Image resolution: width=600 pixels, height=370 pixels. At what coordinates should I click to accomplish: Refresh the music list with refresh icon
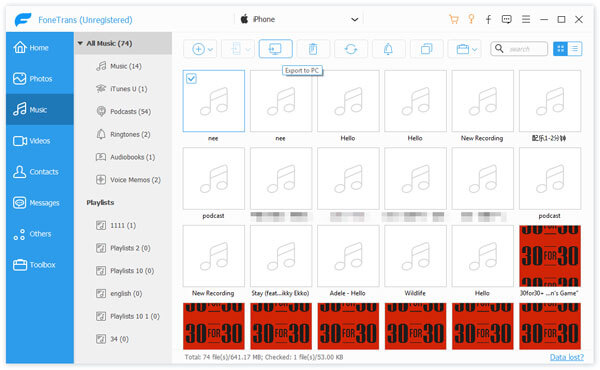click(351, 49)
